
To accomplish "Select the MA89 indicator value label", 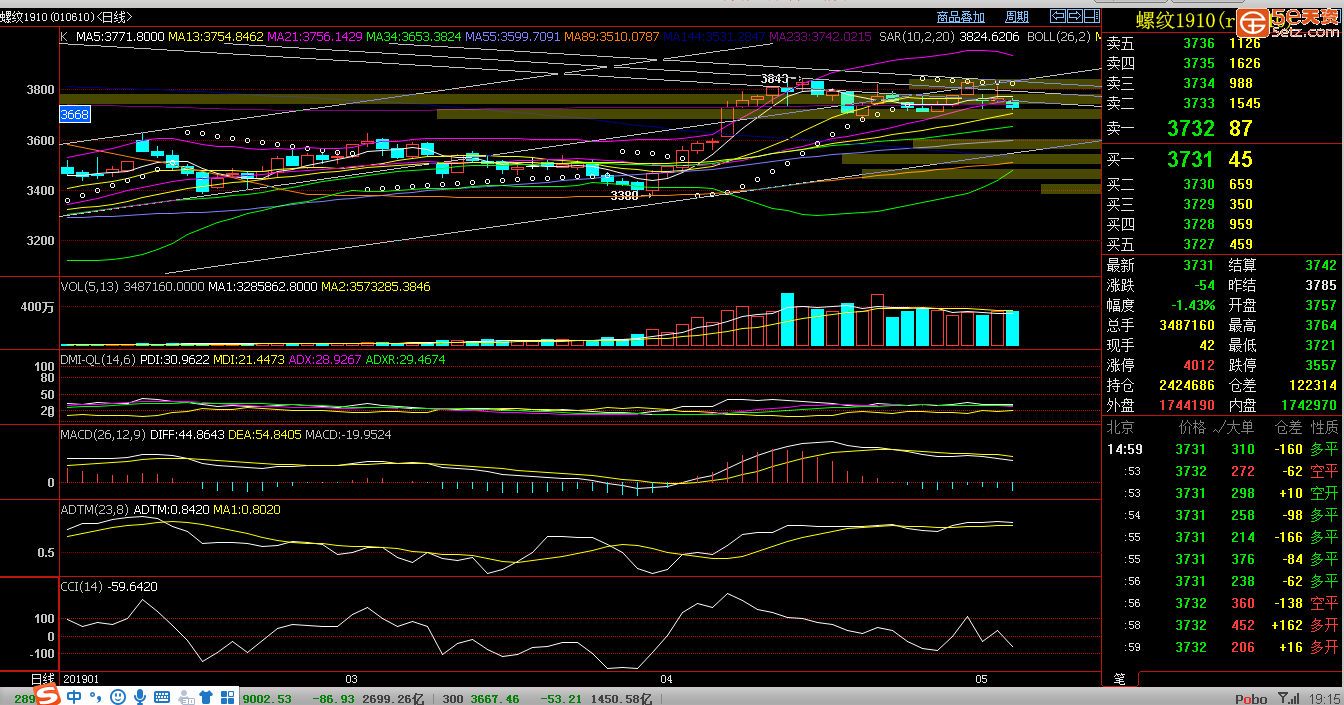I will [611, 36].
